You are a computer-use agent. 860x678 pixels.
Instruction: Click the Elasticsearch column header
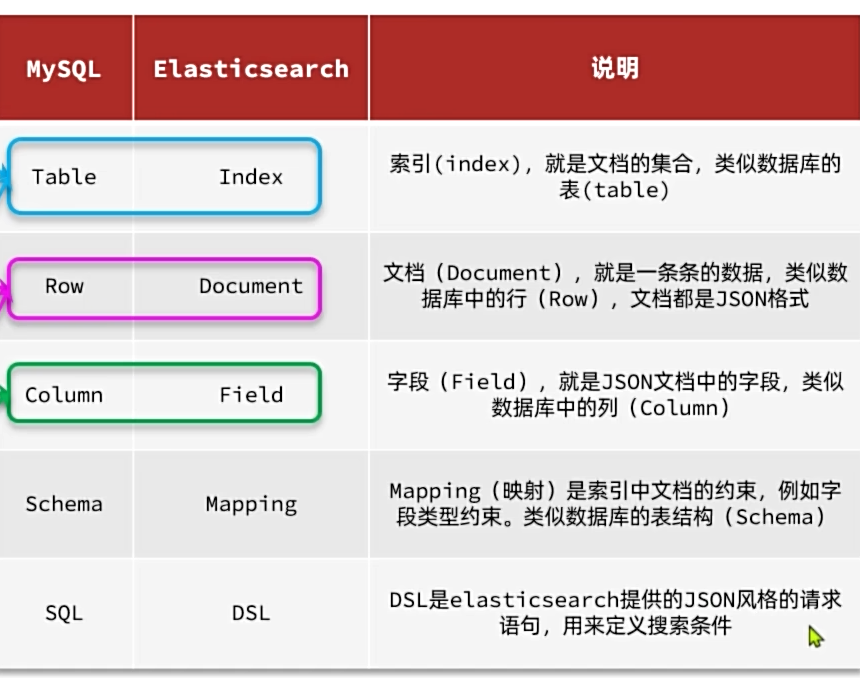pyautogui.click(x=251, y=69)
